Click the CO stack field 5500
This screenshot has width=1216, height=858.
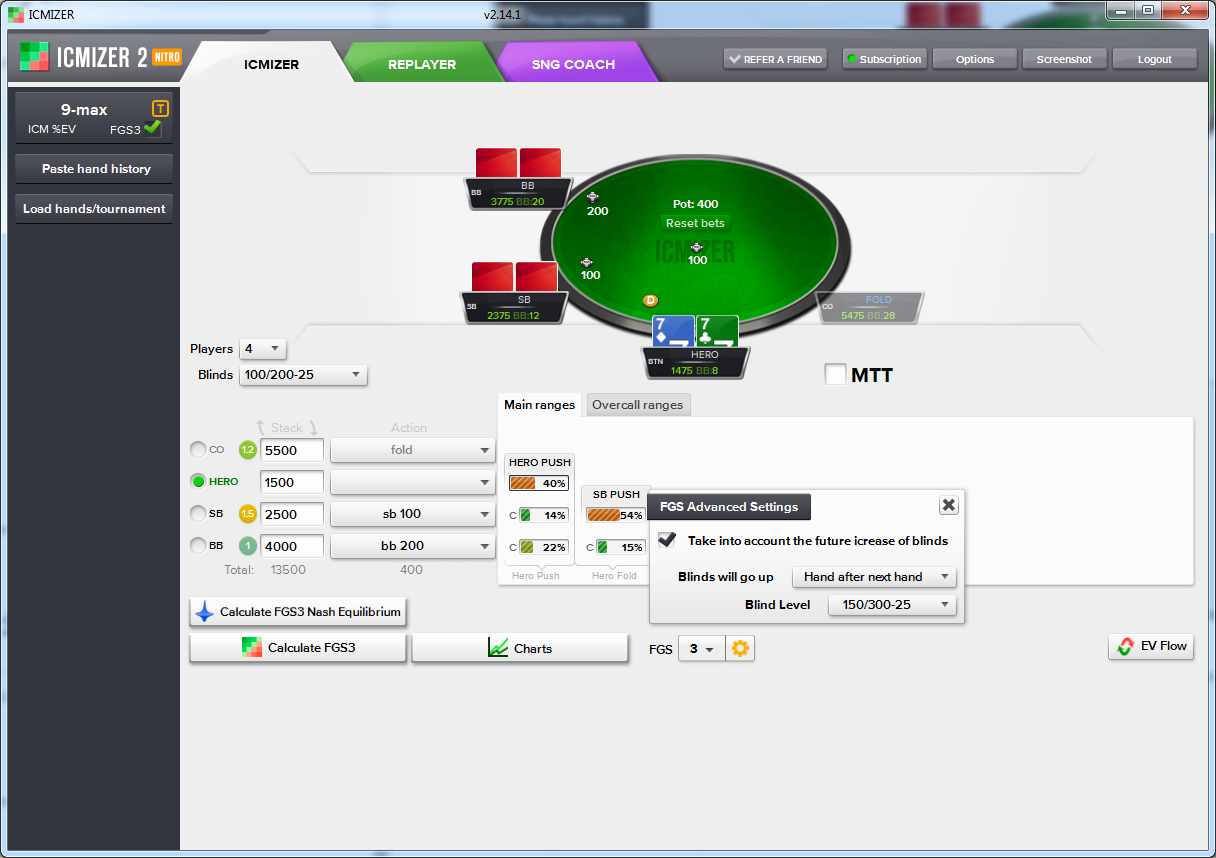point(292,450)
